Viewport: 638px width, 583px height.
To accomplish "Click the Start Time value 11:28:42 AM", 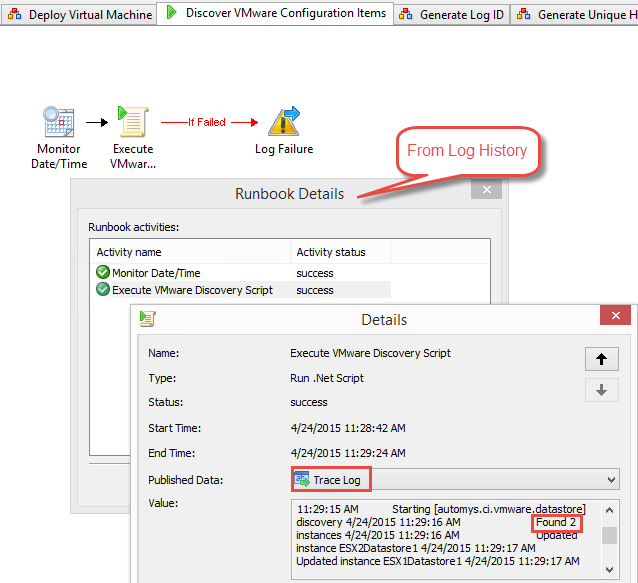I will (348, 428).
